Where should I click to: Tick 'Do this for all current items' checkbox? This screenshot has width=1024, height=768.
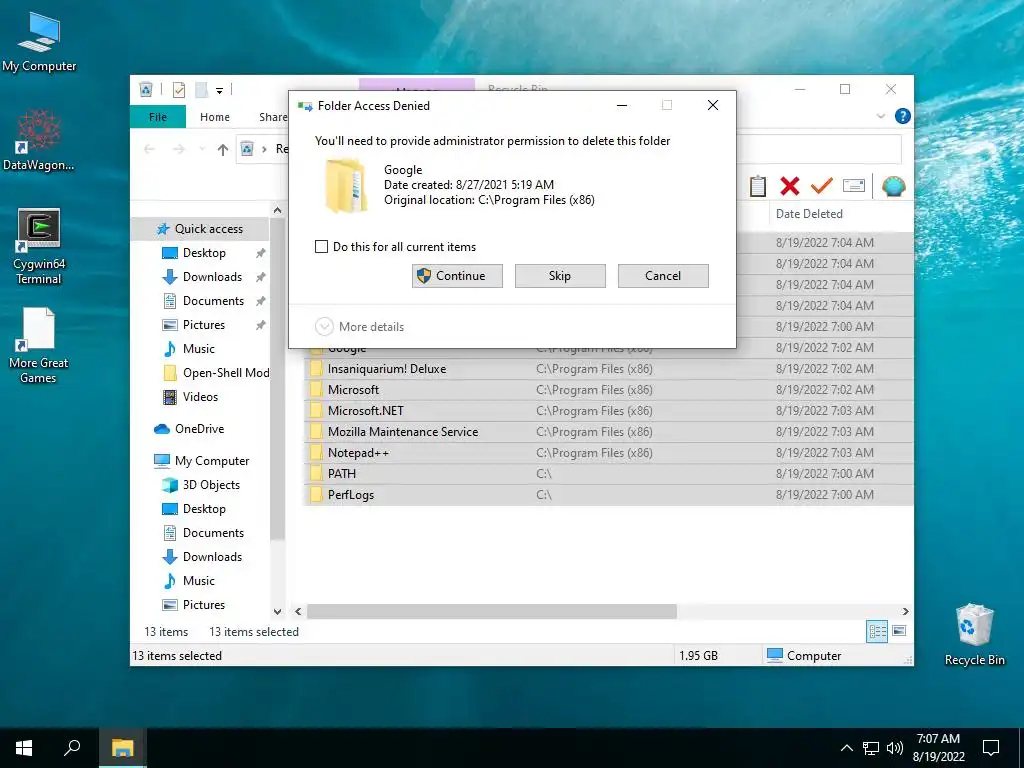click(321, 247)
